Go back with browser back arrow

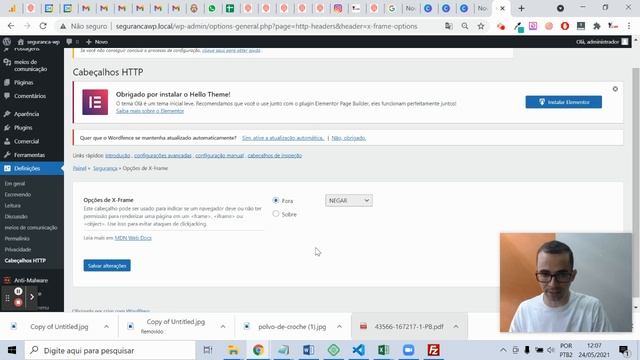pyautogui.click(x=11, y=26)
